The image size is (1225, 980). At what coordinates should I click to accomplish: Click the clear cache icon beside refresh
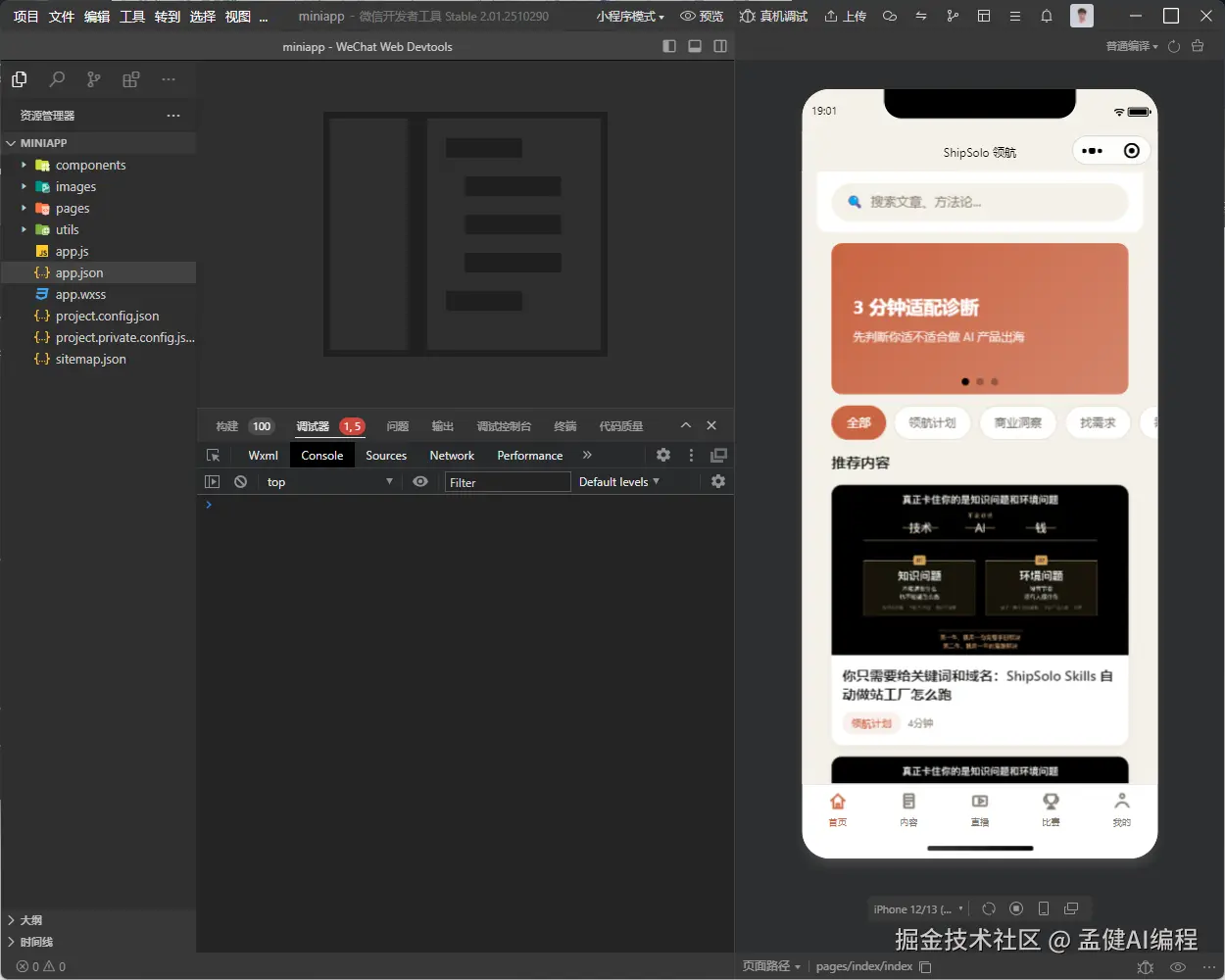(x=1198, y=46)
